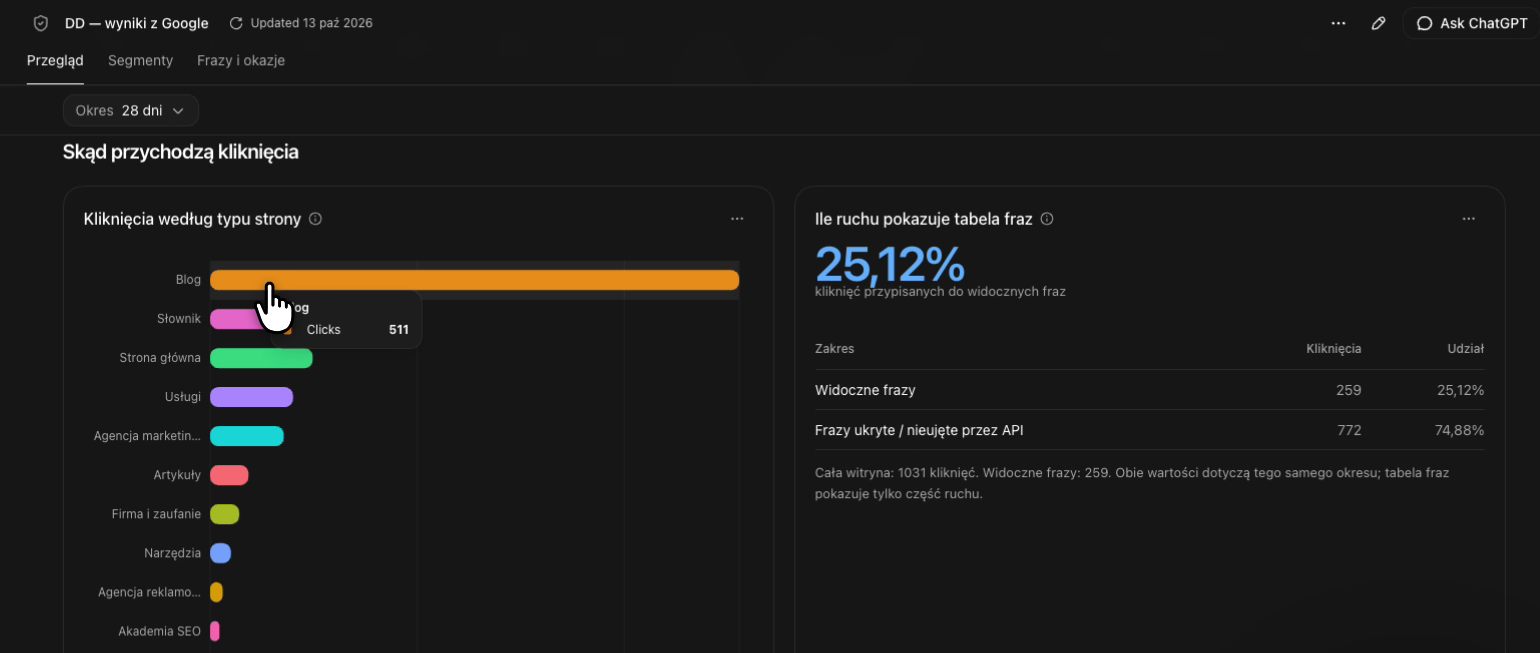Click the green Strona główna bar

(x=261, y=358)
